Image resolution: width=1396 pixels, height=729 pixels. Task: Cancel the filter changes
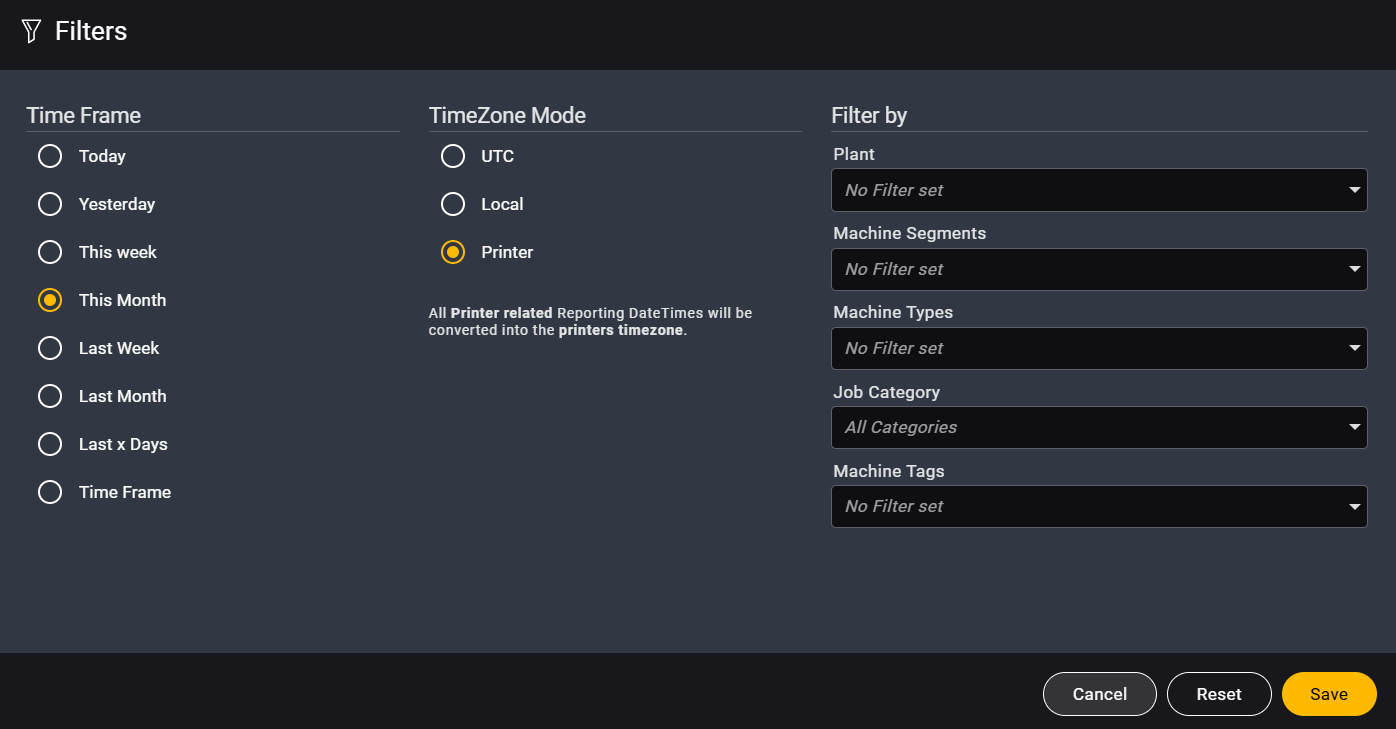[x=1100, y=694]
